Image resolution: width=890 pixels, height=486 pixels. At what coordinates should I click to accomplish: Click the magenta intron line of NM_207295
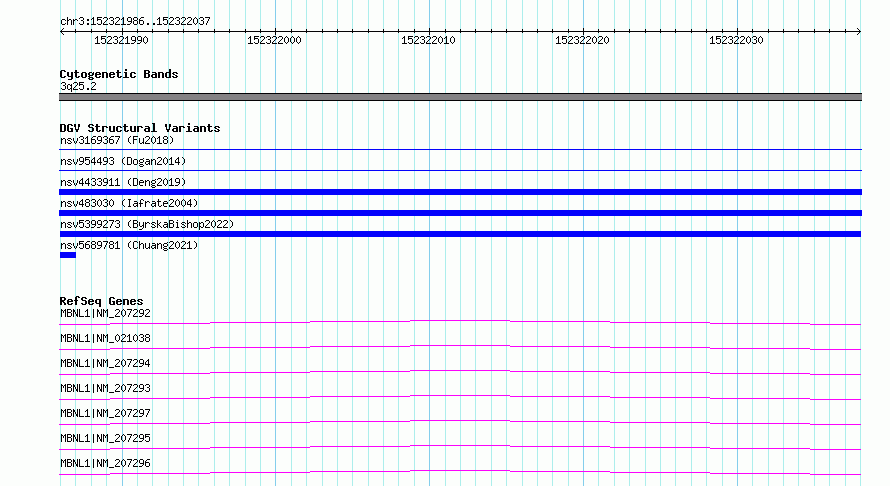[460, 447]
